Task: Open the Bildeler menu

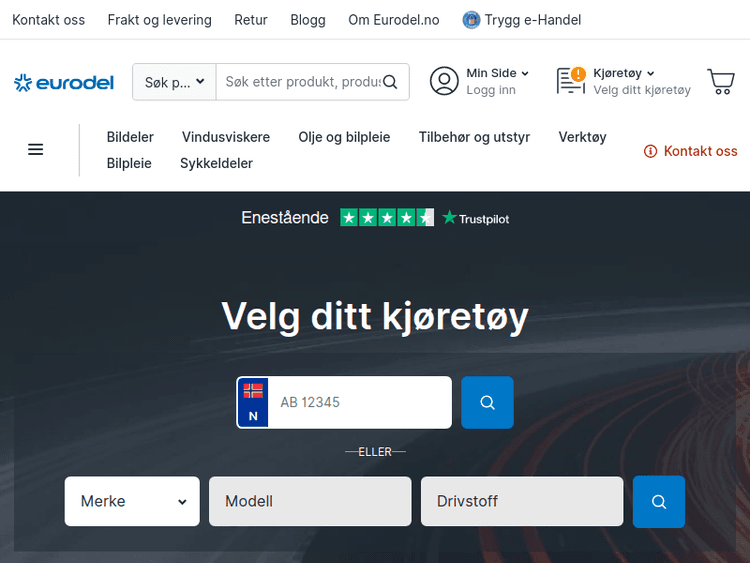Action: pos(130,137)
